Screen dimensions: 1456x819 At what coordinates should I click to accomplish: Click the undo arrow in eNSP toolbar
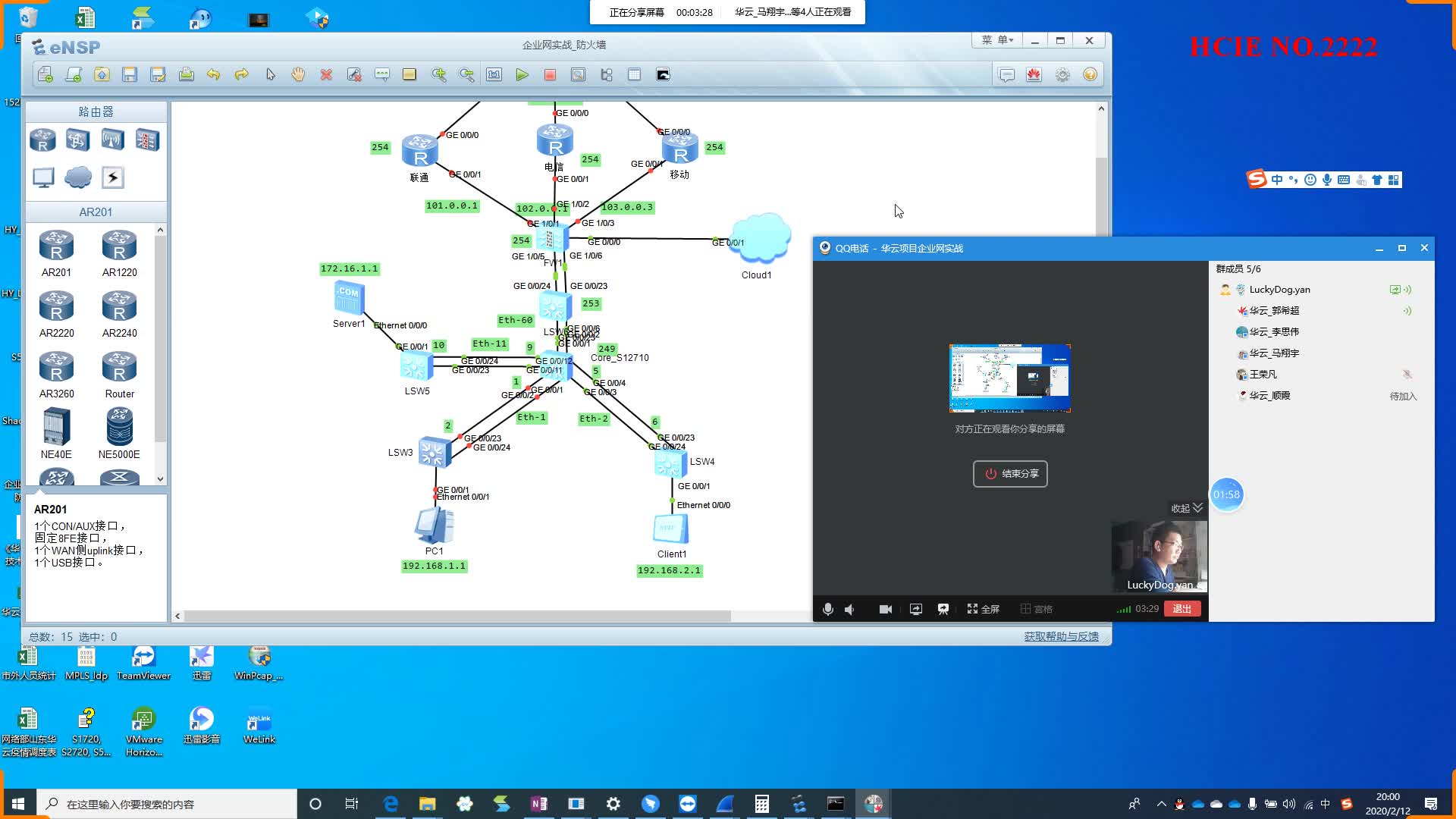tap(214, 74)
